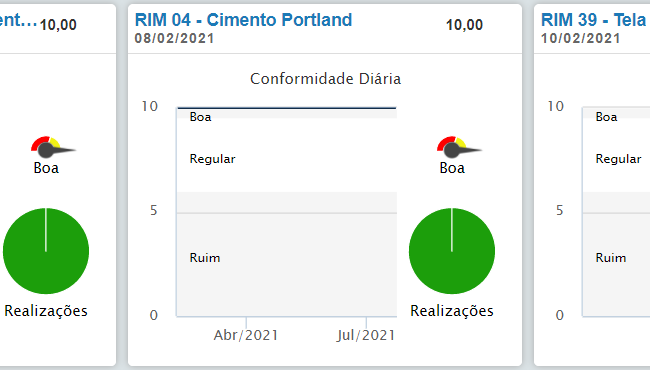Viewport: 650px width, 370px height.
Task: Open the RIM 04 - Cimento Portland title link
Action: point(243,20)
